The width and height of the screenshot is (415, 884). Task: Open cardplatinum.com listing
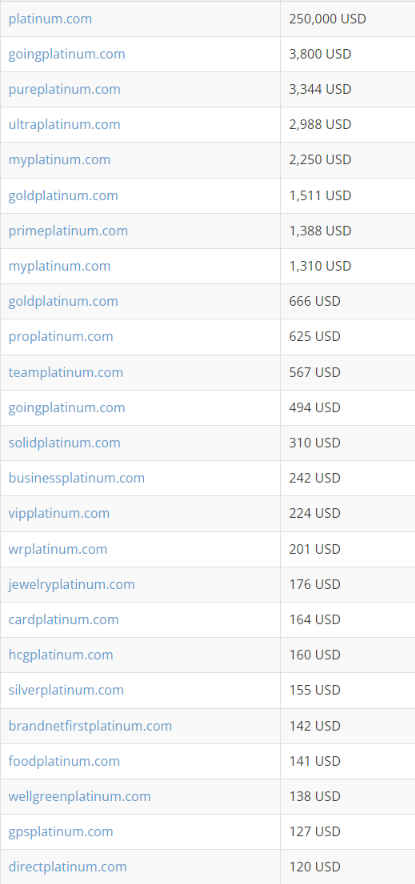point(63,620)
